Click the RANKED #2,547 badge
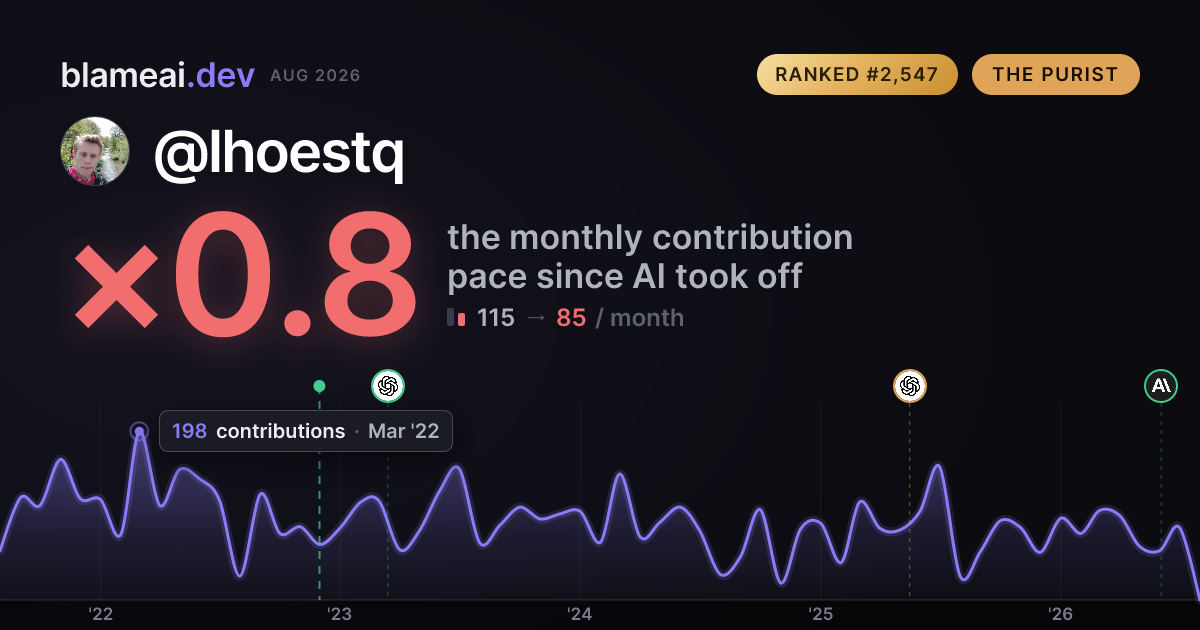This screenshot has width=1200, height=630. click(x=857, y=75)
